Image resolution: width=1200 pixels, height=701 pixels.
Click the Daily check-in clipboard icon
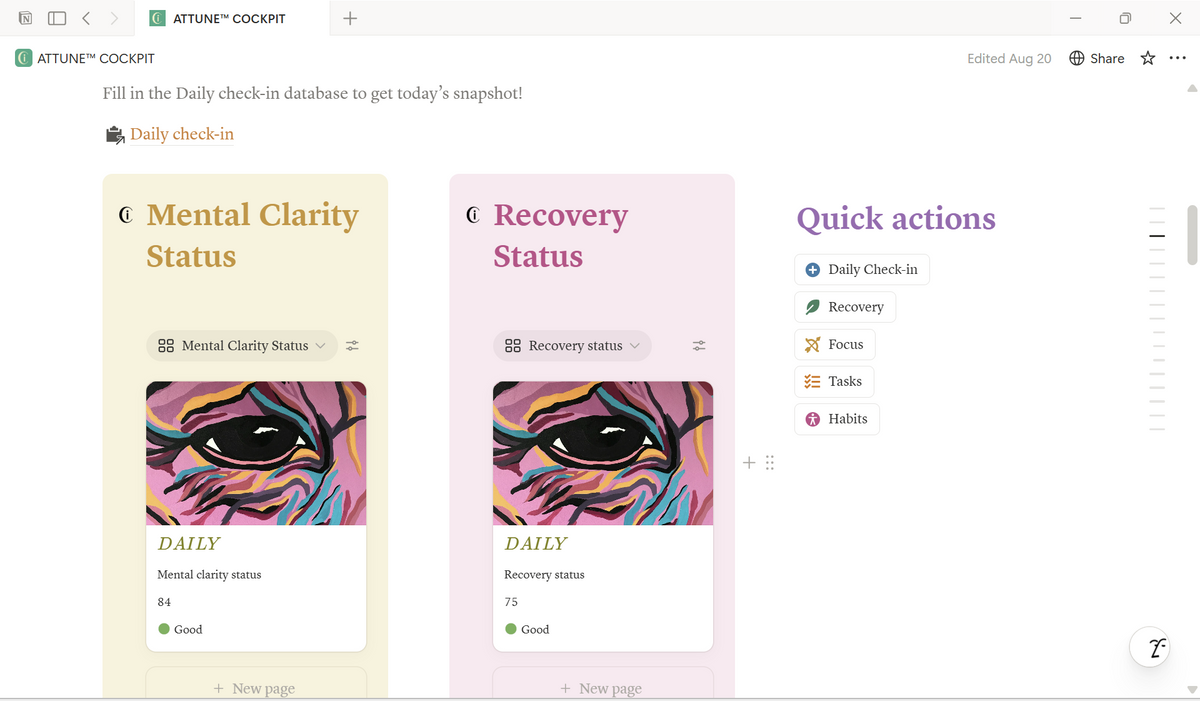tap(115, 134)
